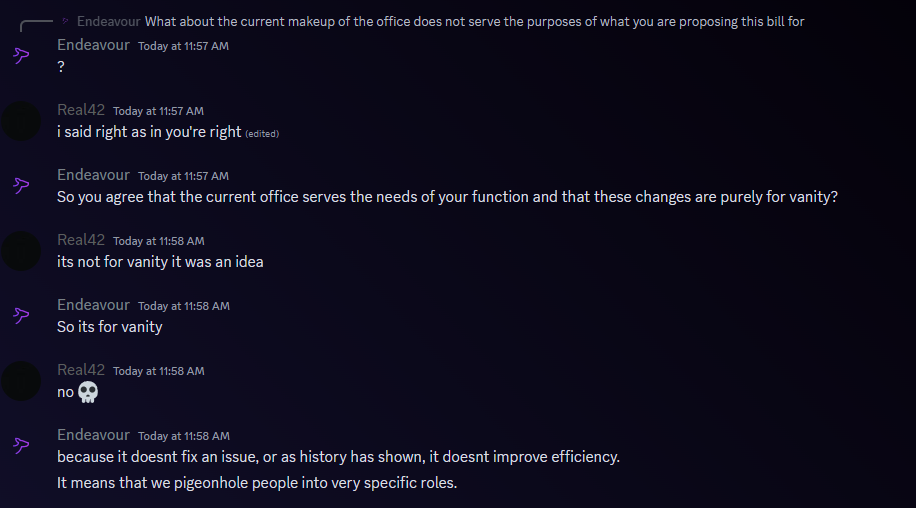Open Endeavour's avatar beside the "?" message
The height and width of the screenshot is (508, 916).
[21, 56]
